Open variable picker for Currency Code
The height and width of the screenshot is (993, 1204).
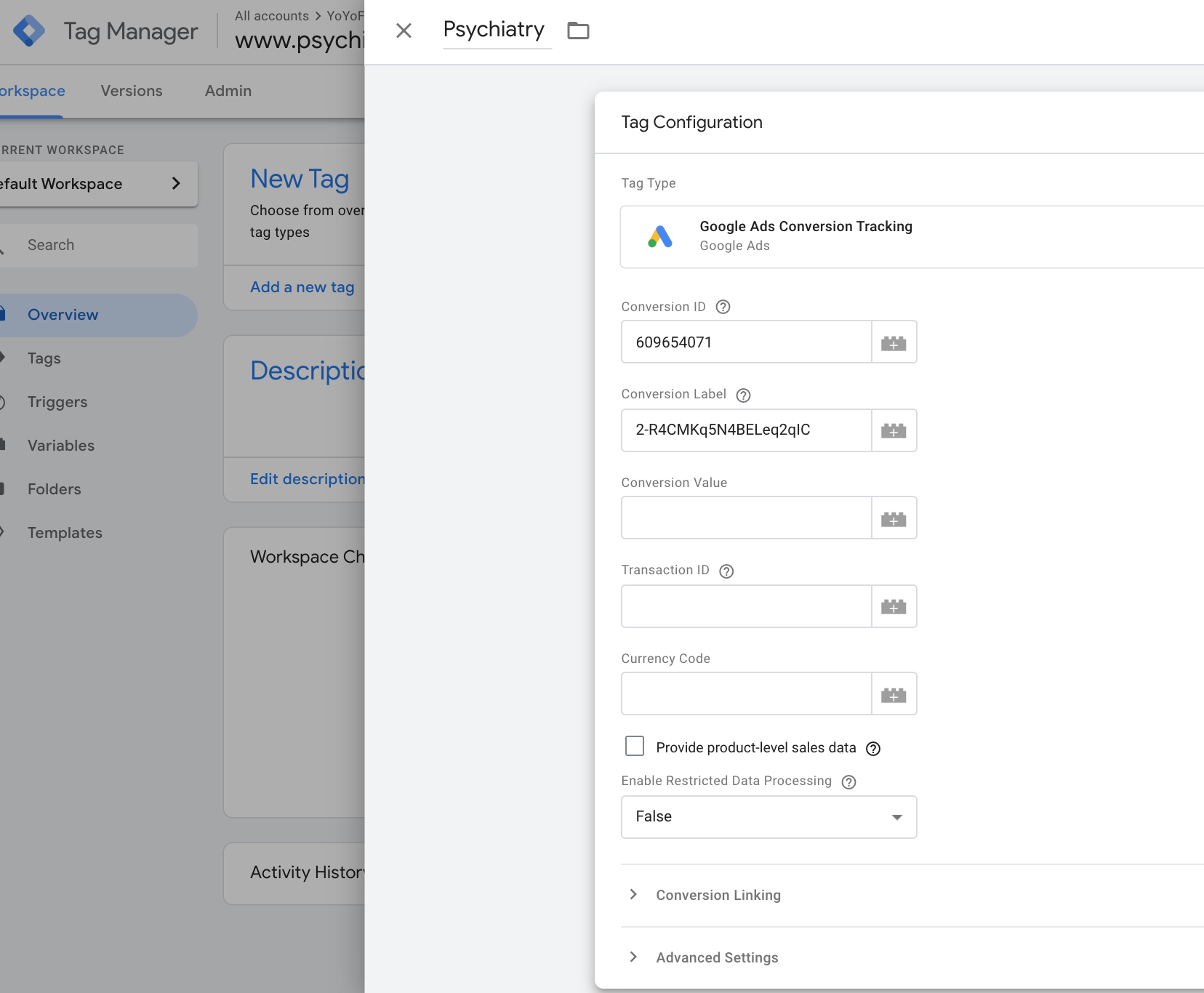tap(894, 694)
